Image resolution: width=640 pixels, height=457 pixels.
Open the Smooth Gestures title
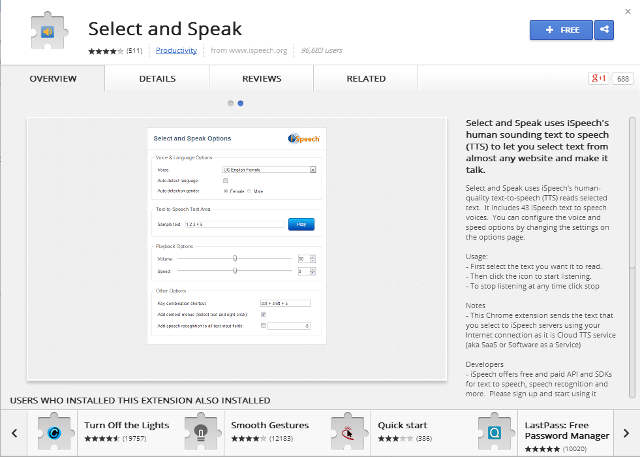(x=270, y=425)
